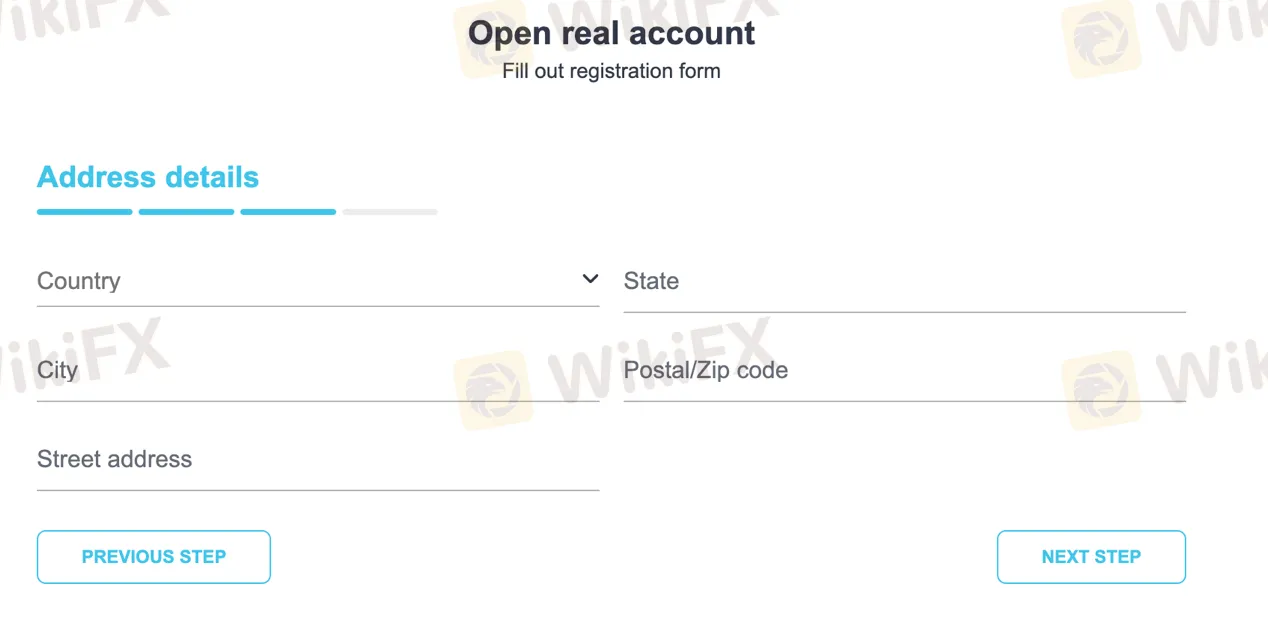Screen dimensions: 1268x638
Task: Click the first progress bar segment
Action: pos(84,211)
